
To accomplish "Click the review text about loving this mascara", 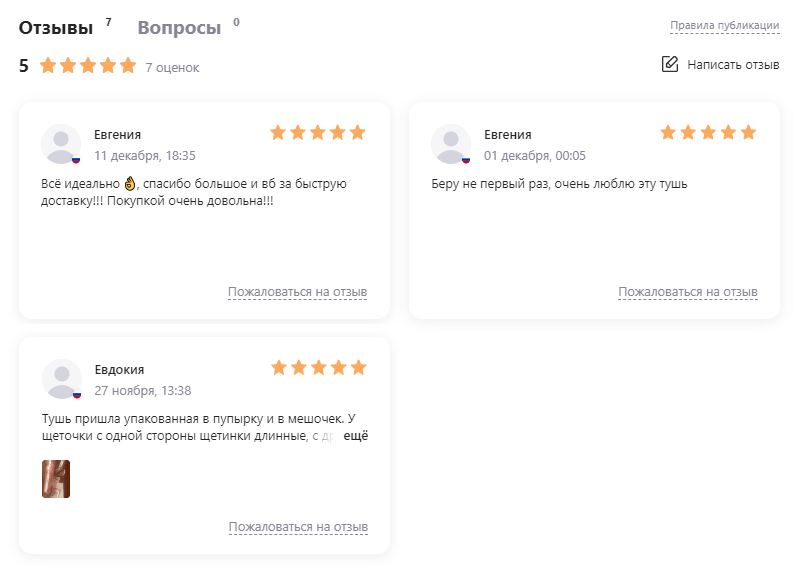I will (x=559, y=184).
